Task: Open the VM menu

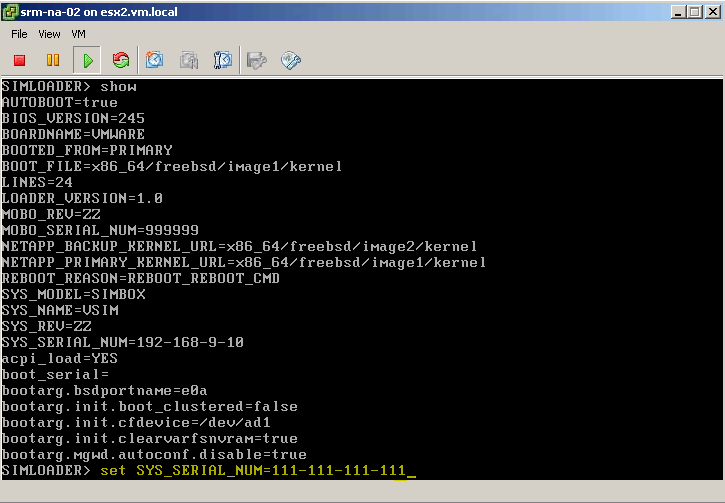Action: [78, 34]
